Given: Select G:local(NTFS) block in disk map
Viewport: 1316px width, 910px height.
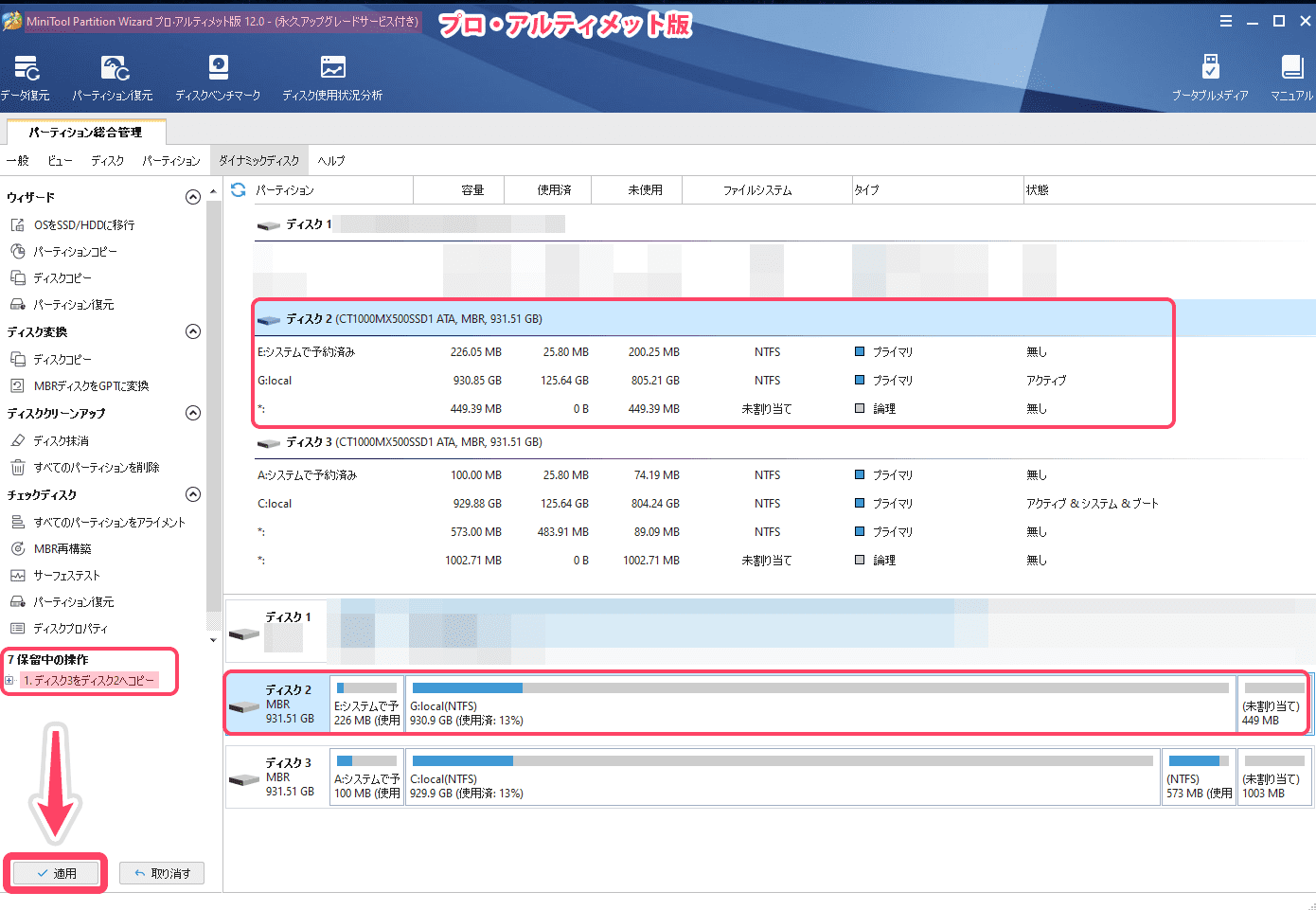Looking at the screenshot, I should coord(820,704).
